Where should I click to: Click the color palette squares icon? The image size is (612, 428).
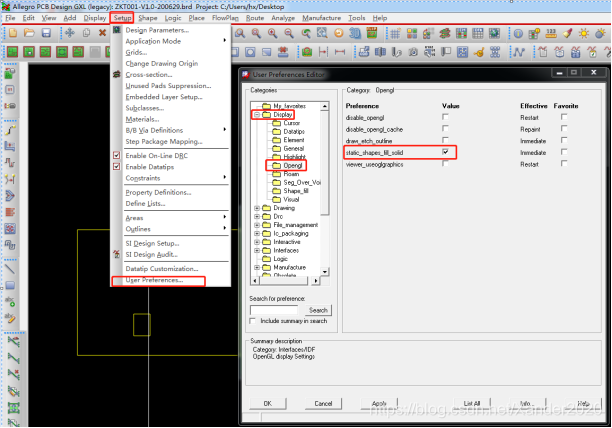(412, 34)
